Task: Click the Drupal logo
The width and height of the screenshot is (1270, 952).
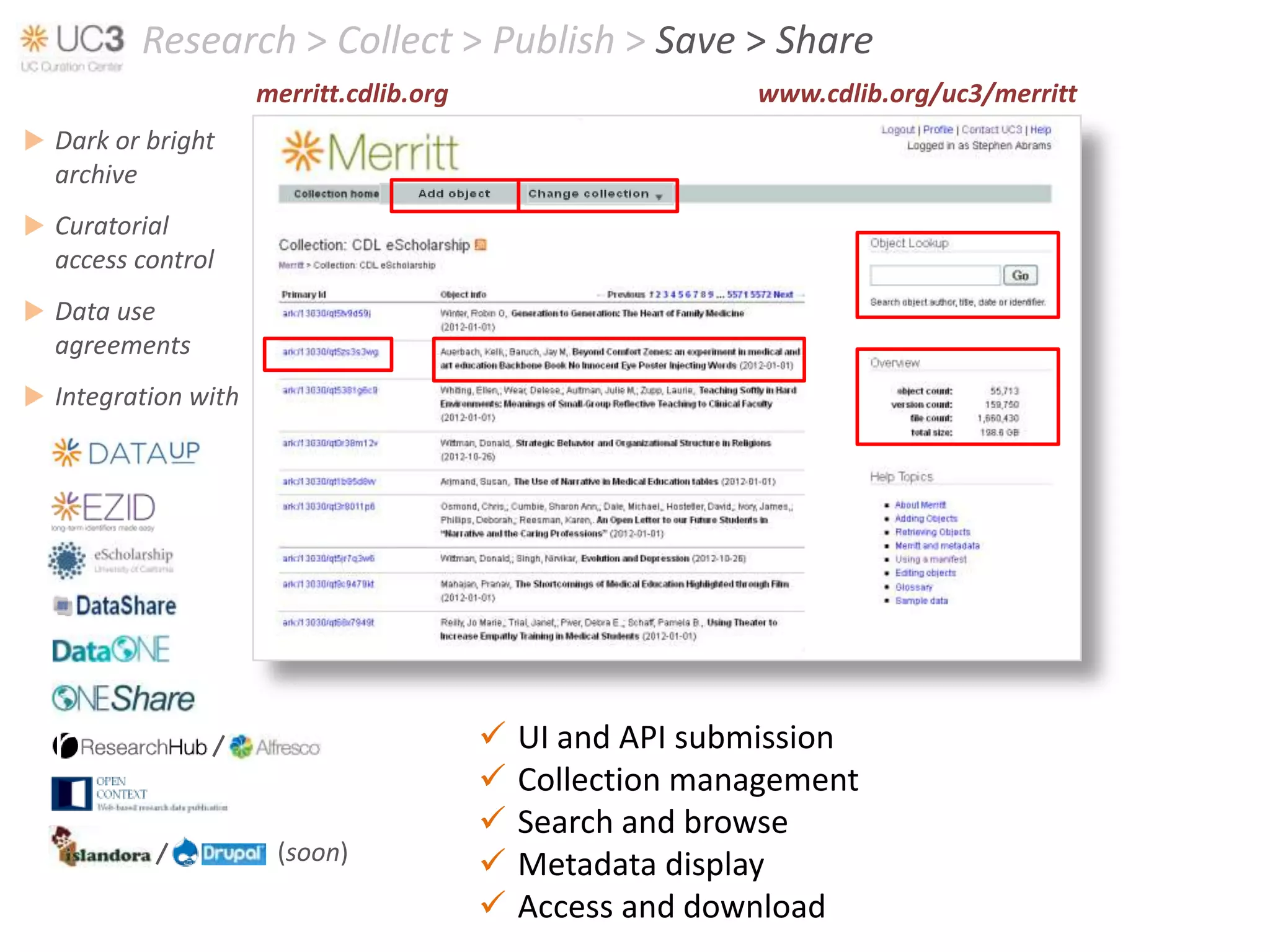Action: (x=220, y=852)
